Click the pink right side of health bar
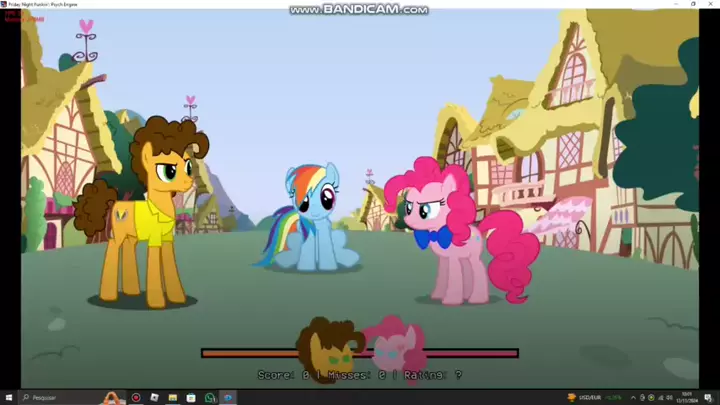Viewport: 720px width, 405px height. 470,353
